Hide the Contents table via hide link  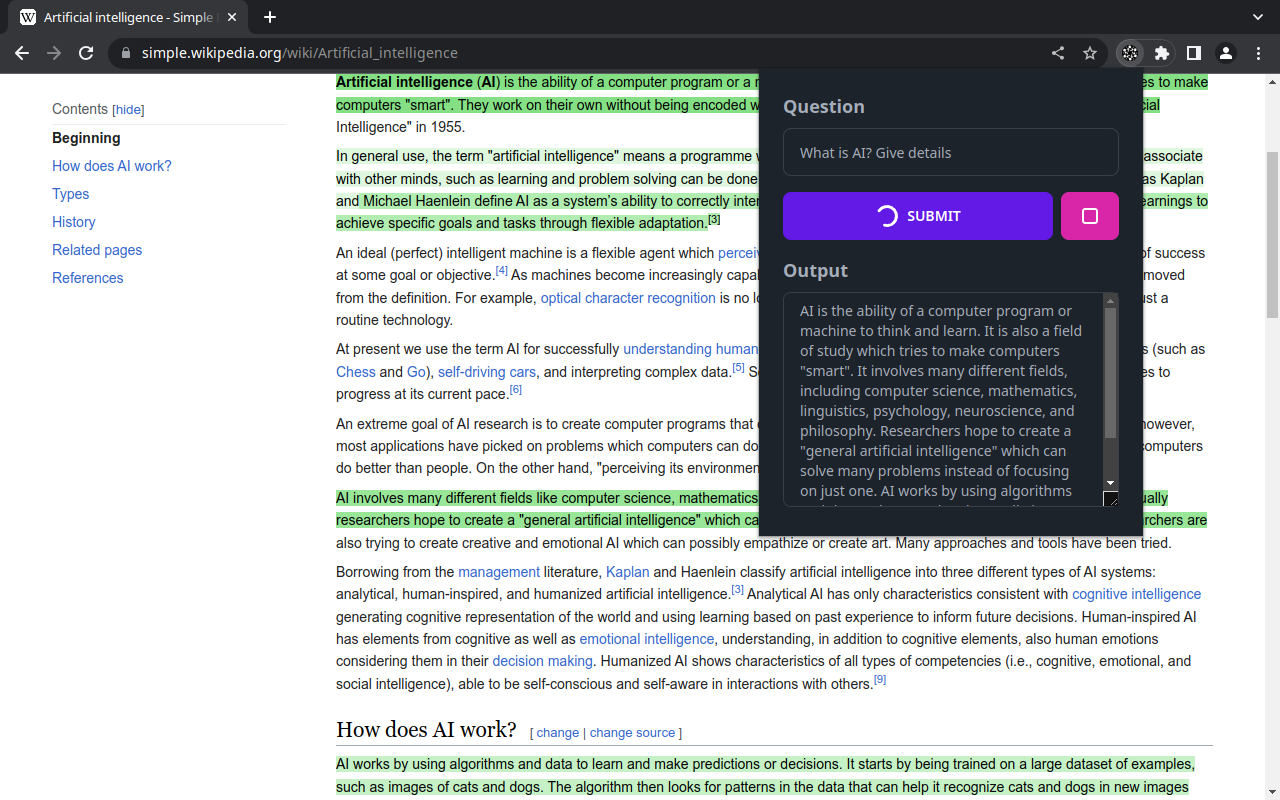(x=128, y=110)
